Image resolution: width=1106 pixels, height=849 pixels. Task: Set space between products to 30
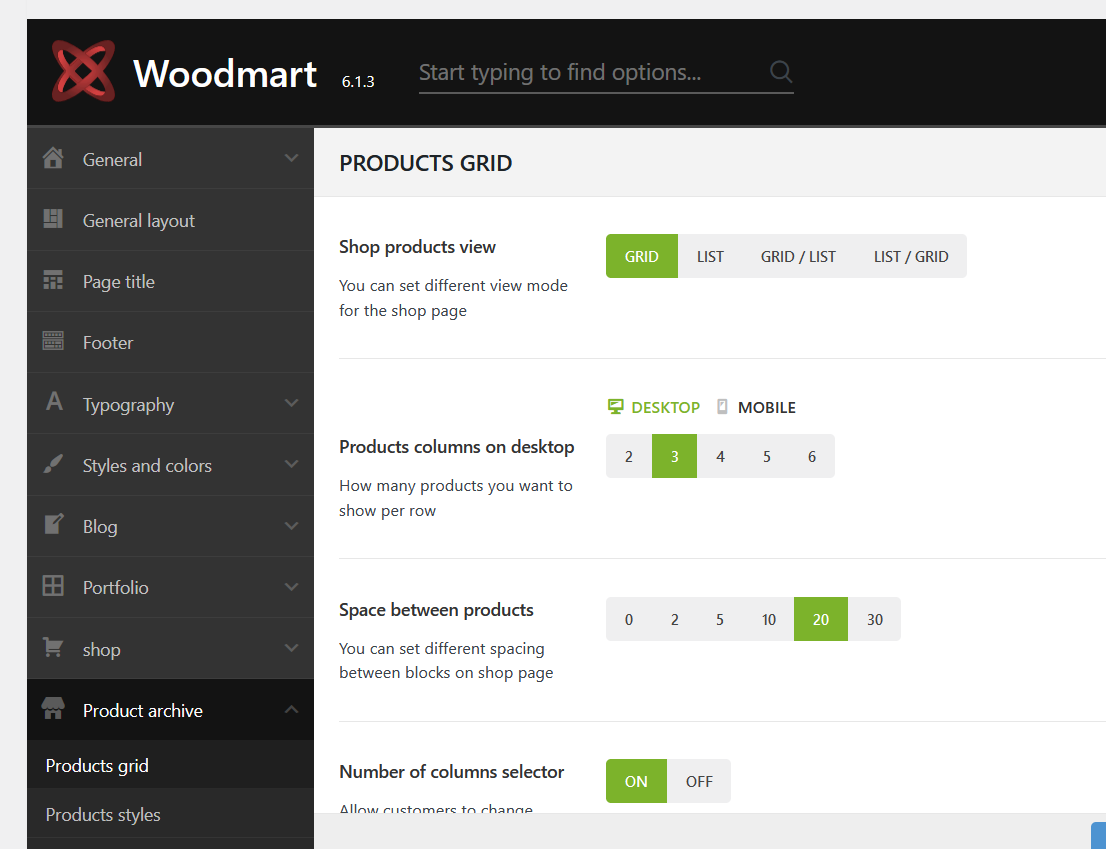point(875,619)
